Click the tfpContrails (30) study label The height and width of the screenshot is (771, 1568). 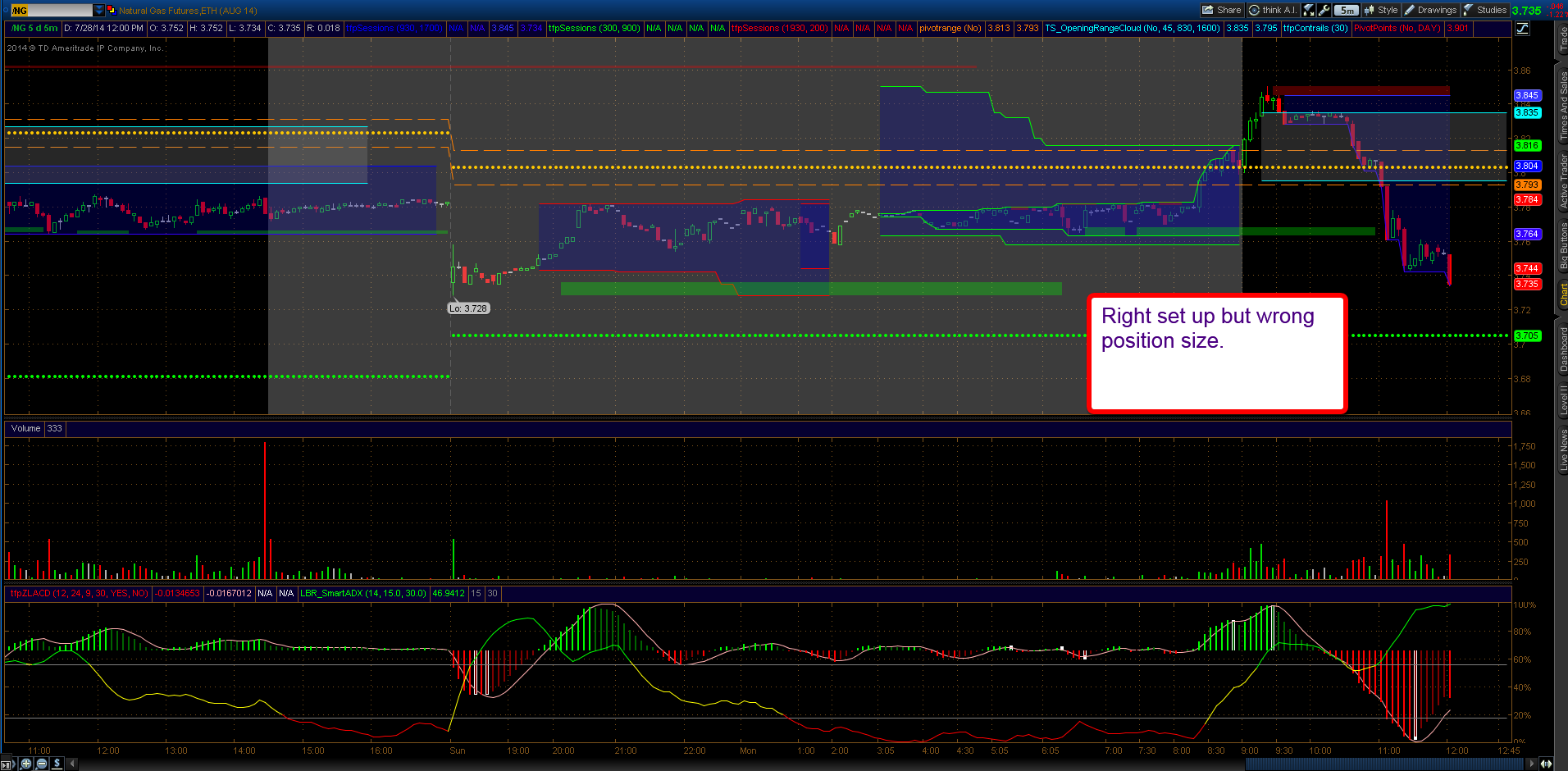pyautogui.click(x=1315, y=29)
